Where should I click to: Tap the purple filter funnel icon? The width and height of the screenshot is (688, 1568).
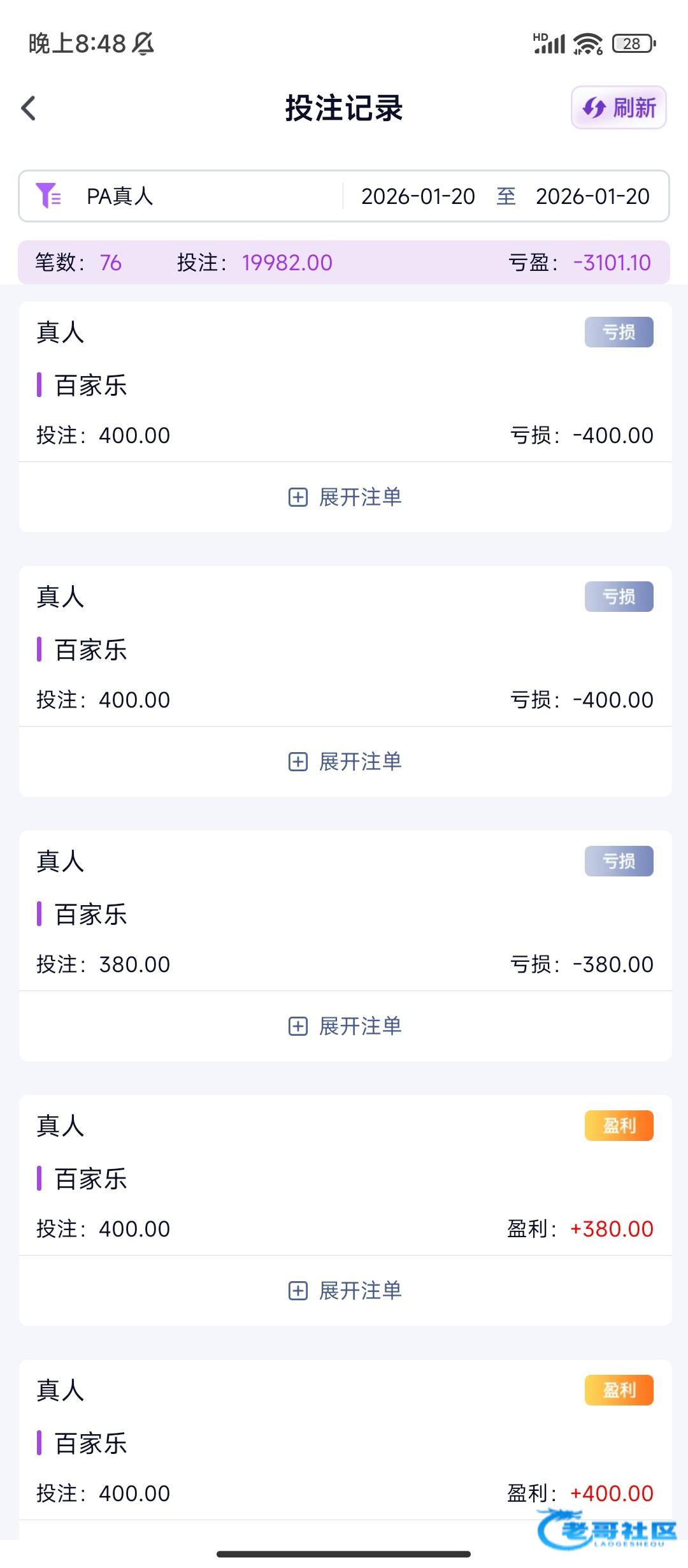(48, 196)
